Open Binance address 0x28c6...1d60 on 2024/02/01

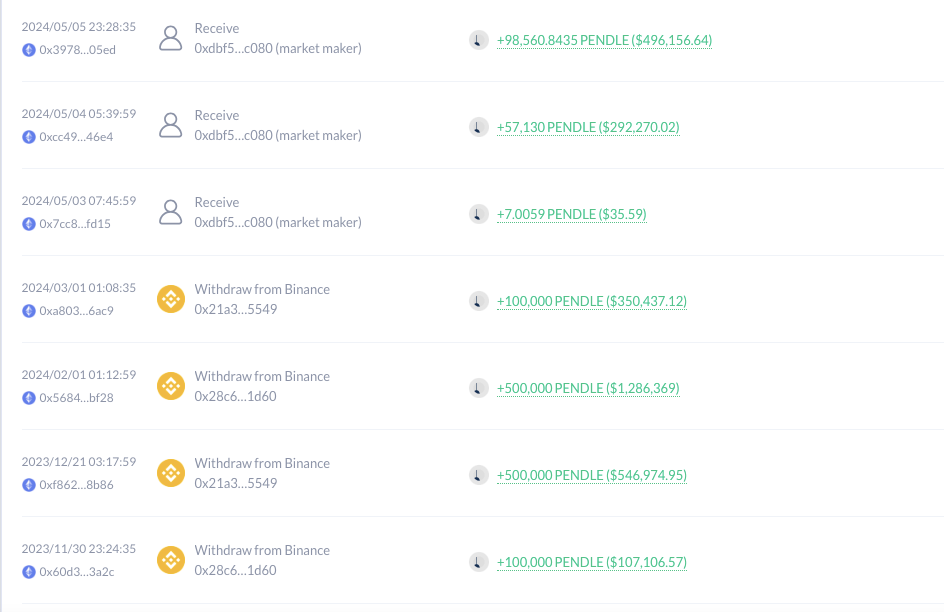click(x=235, y=397)
